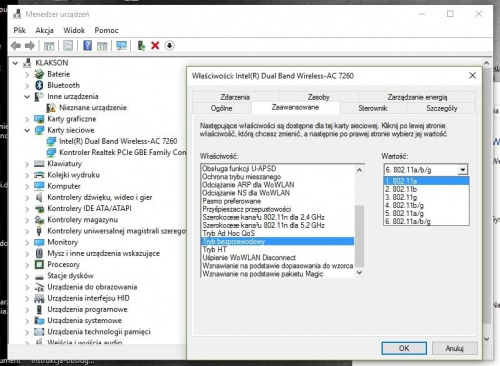Click the Baterie category icon

pos(39,74)
